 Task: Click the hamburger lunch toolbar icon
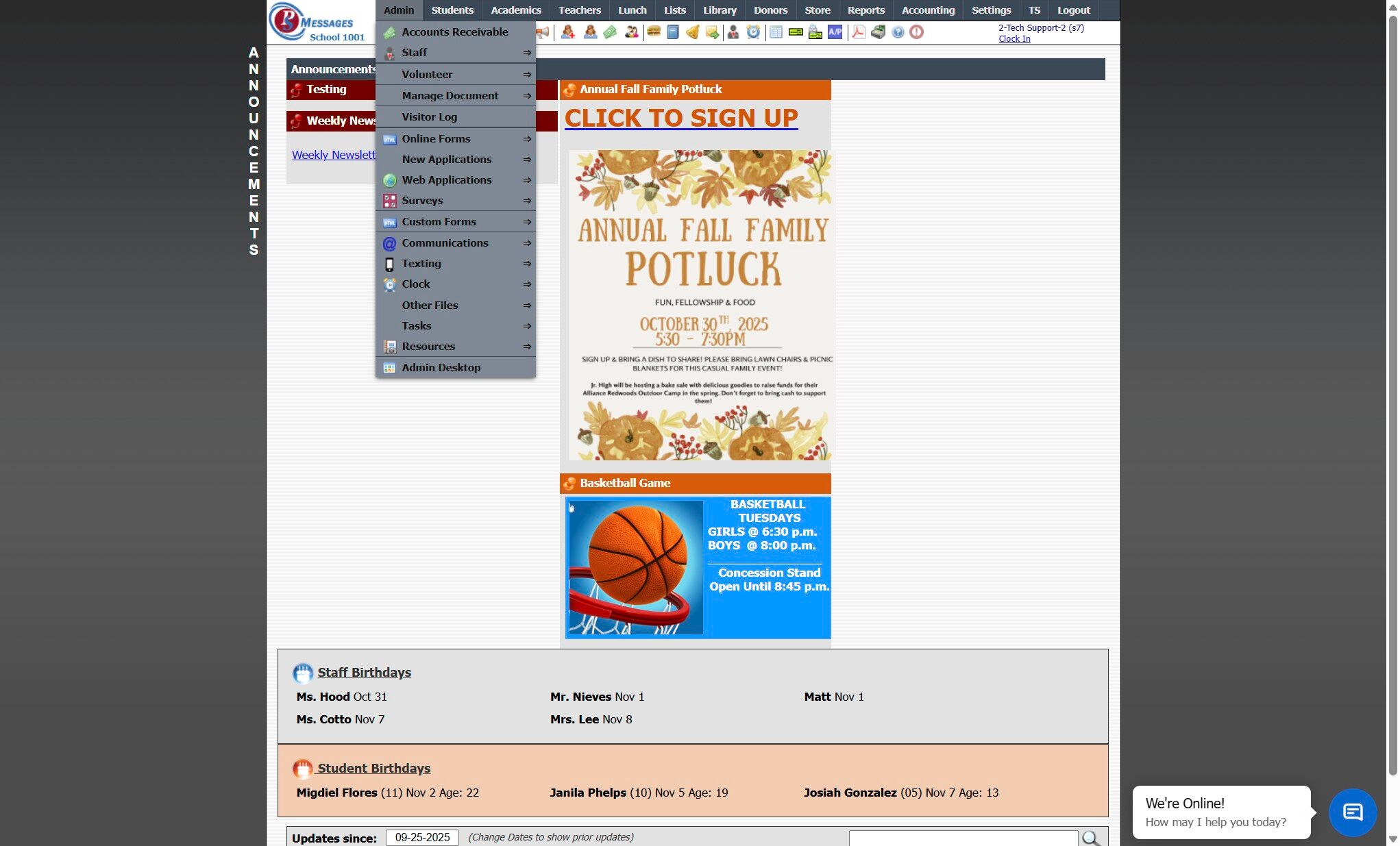point(653,32)
